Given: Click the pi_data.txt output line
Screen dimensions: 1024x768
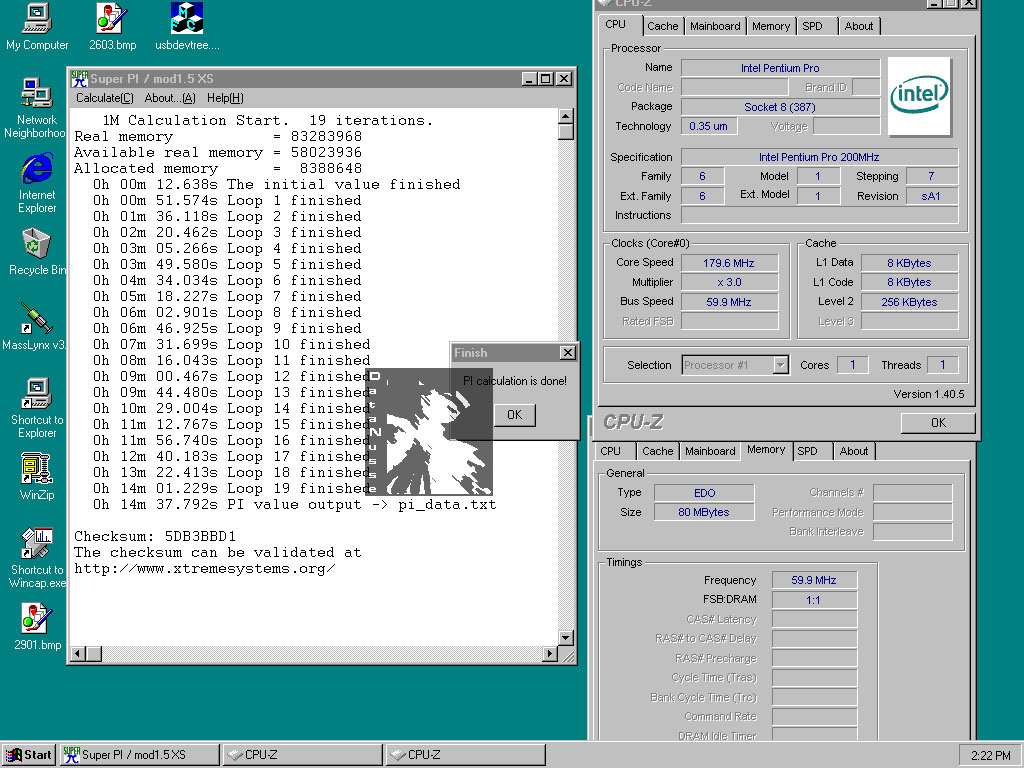Looking at the screenshot, I should tap(295, 505).
